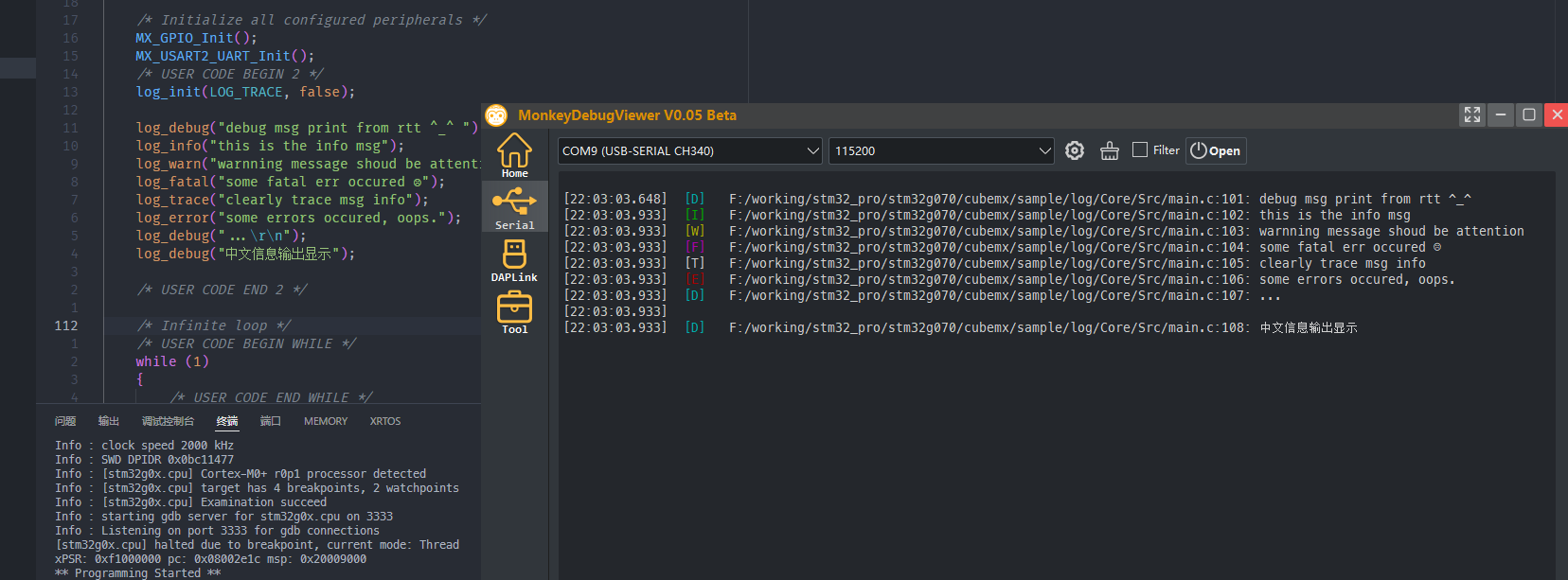1568x580 pixels.
Task: Click the 'Infinite loop' comment line
Action: pyautogui.click(x=214, y=325)
